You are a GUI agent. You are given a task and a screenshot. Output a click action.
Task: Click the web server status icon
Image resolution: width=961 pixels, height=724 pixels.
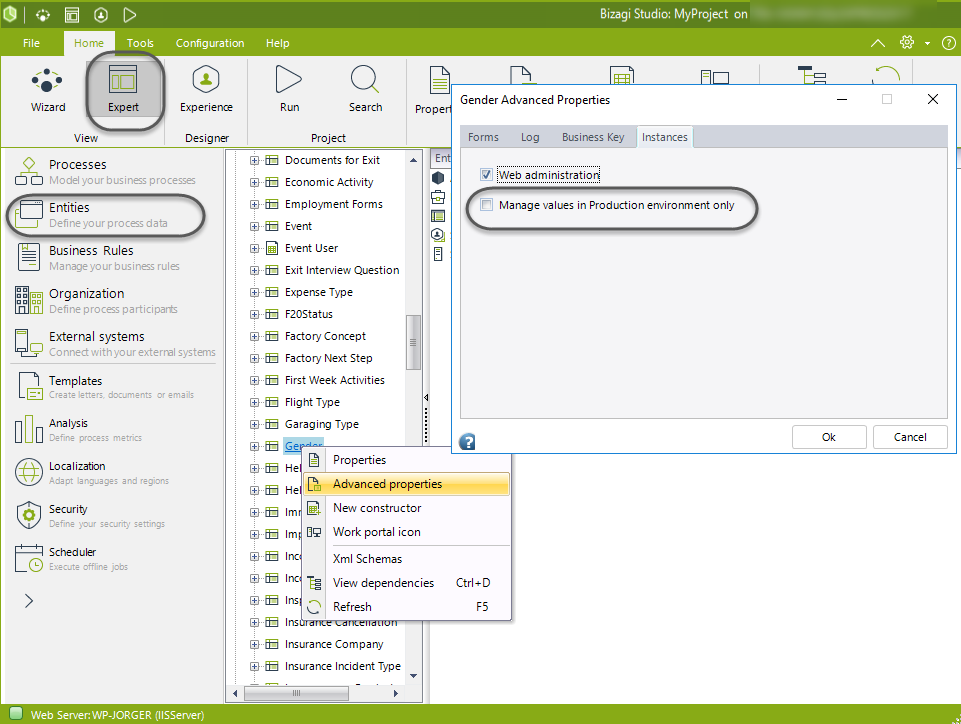16,713
